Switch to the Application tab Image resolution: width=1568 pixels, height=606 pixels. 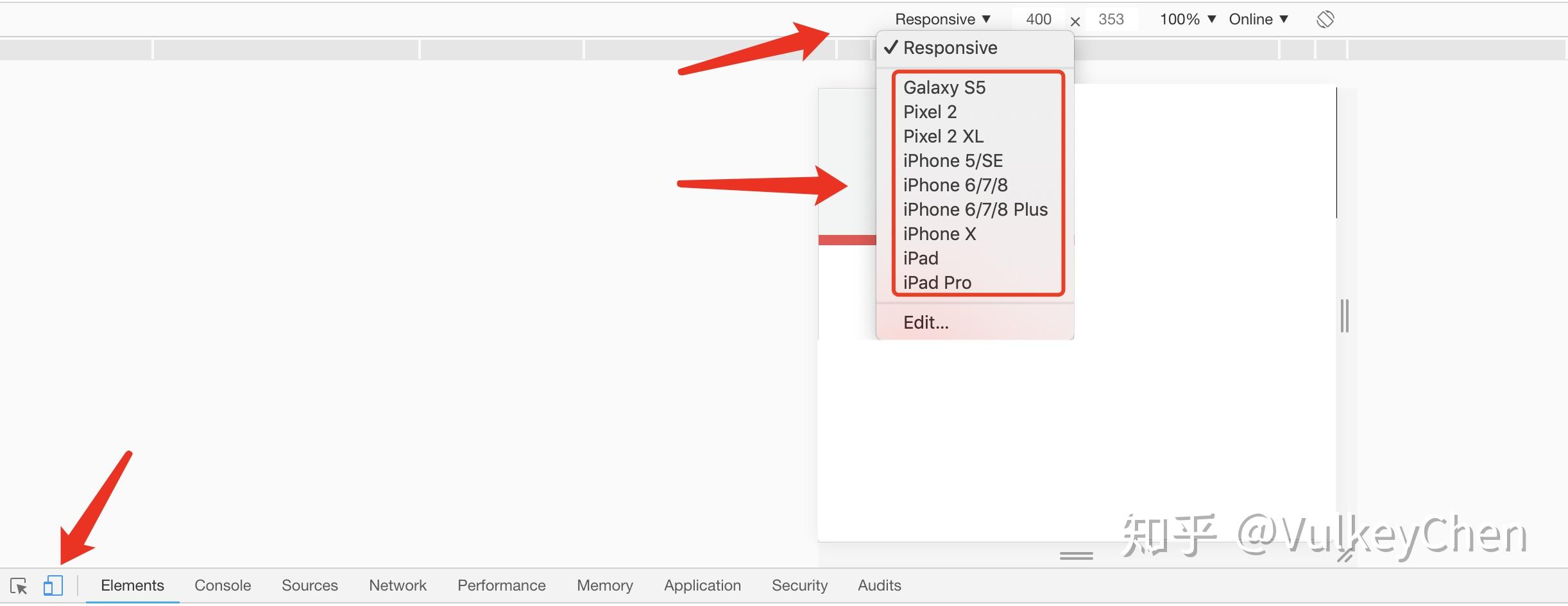[x=703, y=585]
